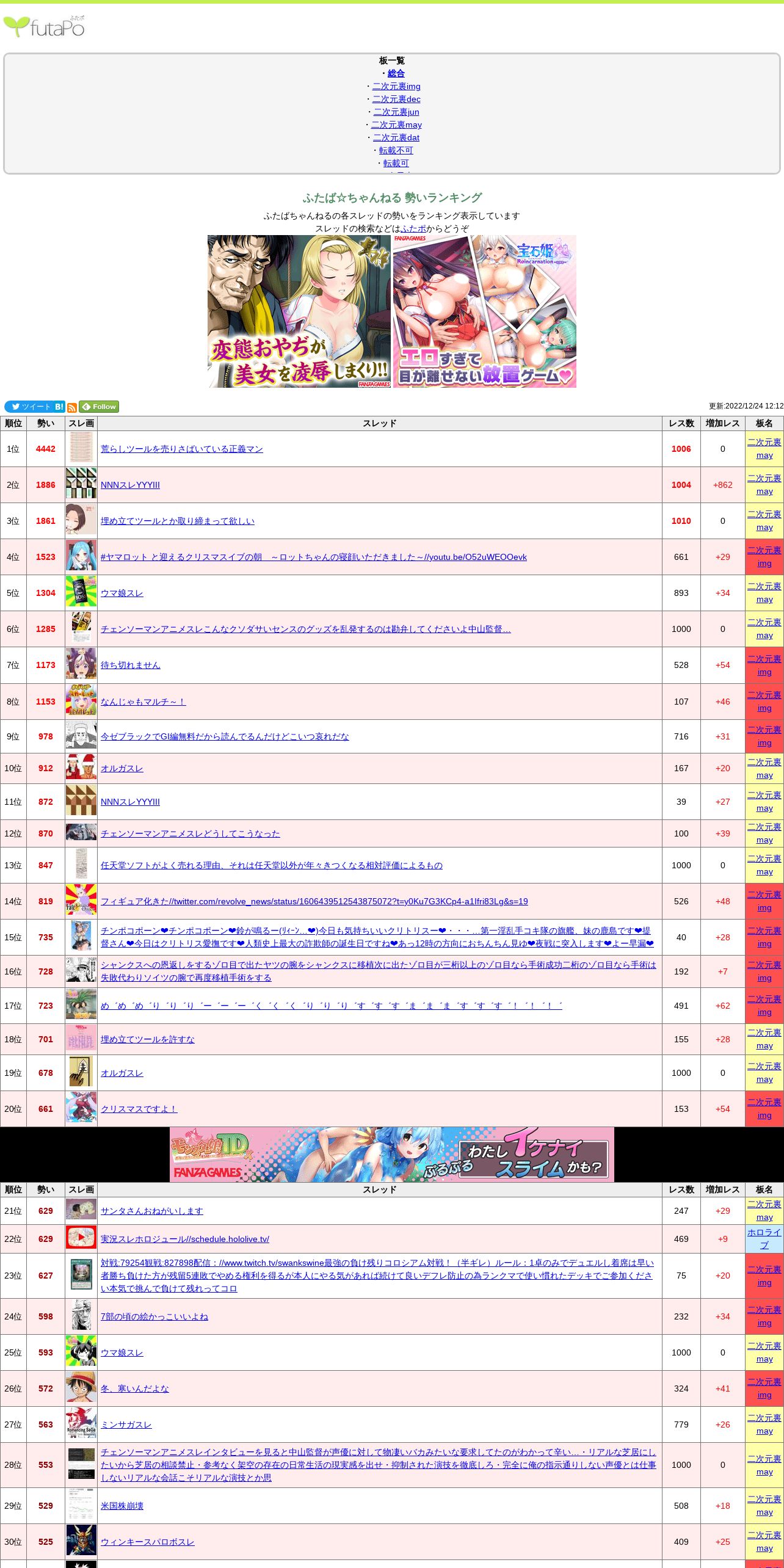Click the board link in the rank 1 row
The height and width of the screenshot is (1568, 784).
764,449
